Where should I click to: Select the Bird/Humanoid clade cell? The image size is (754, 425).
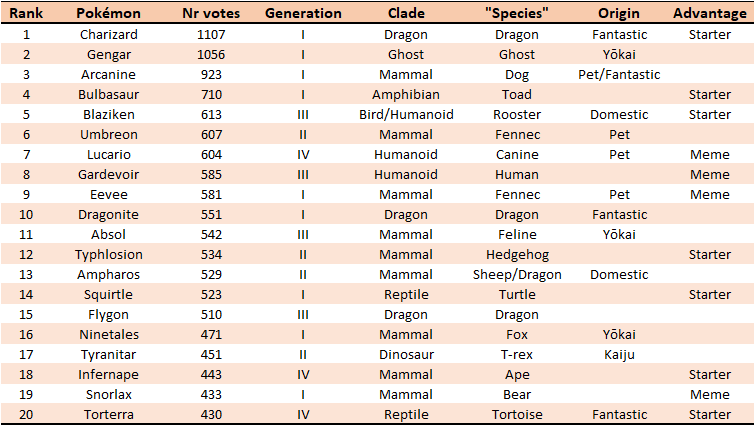[x=406, y=114]
